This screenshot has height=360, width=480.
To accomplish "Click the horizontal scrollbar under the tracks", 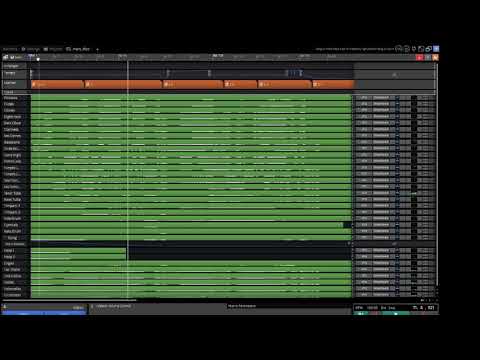I will coord(69,300).
